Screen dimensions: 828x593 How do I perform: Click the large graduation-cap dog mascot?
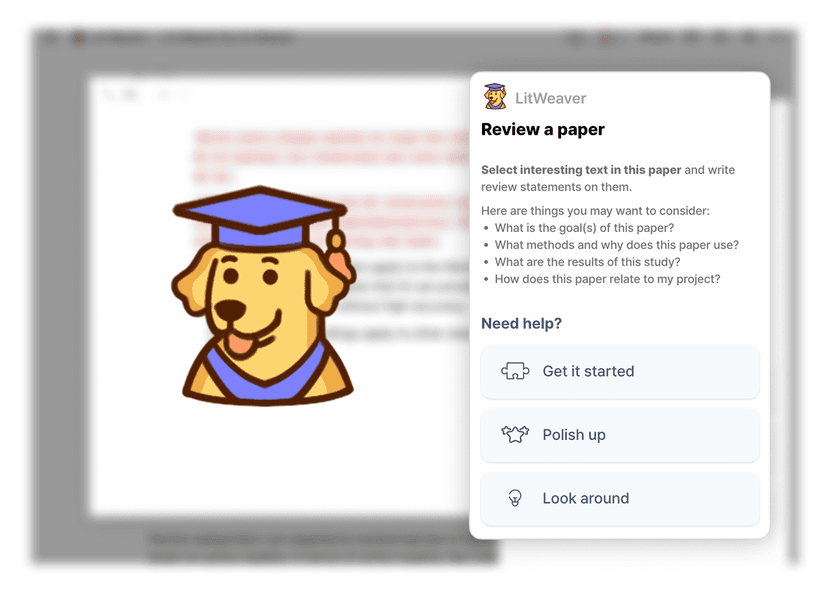pyautogui.click(x=262, y=296)
